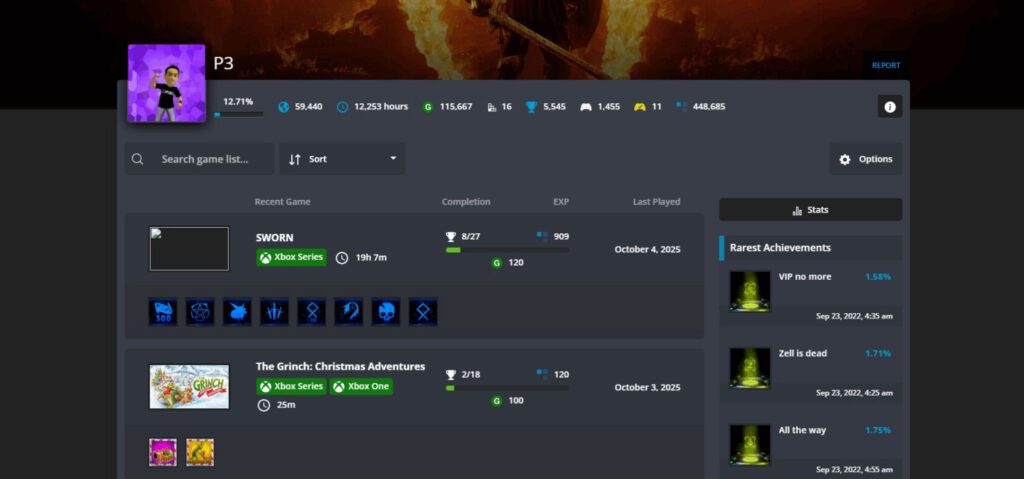Click the REPORT button

(x=885, y=65)
